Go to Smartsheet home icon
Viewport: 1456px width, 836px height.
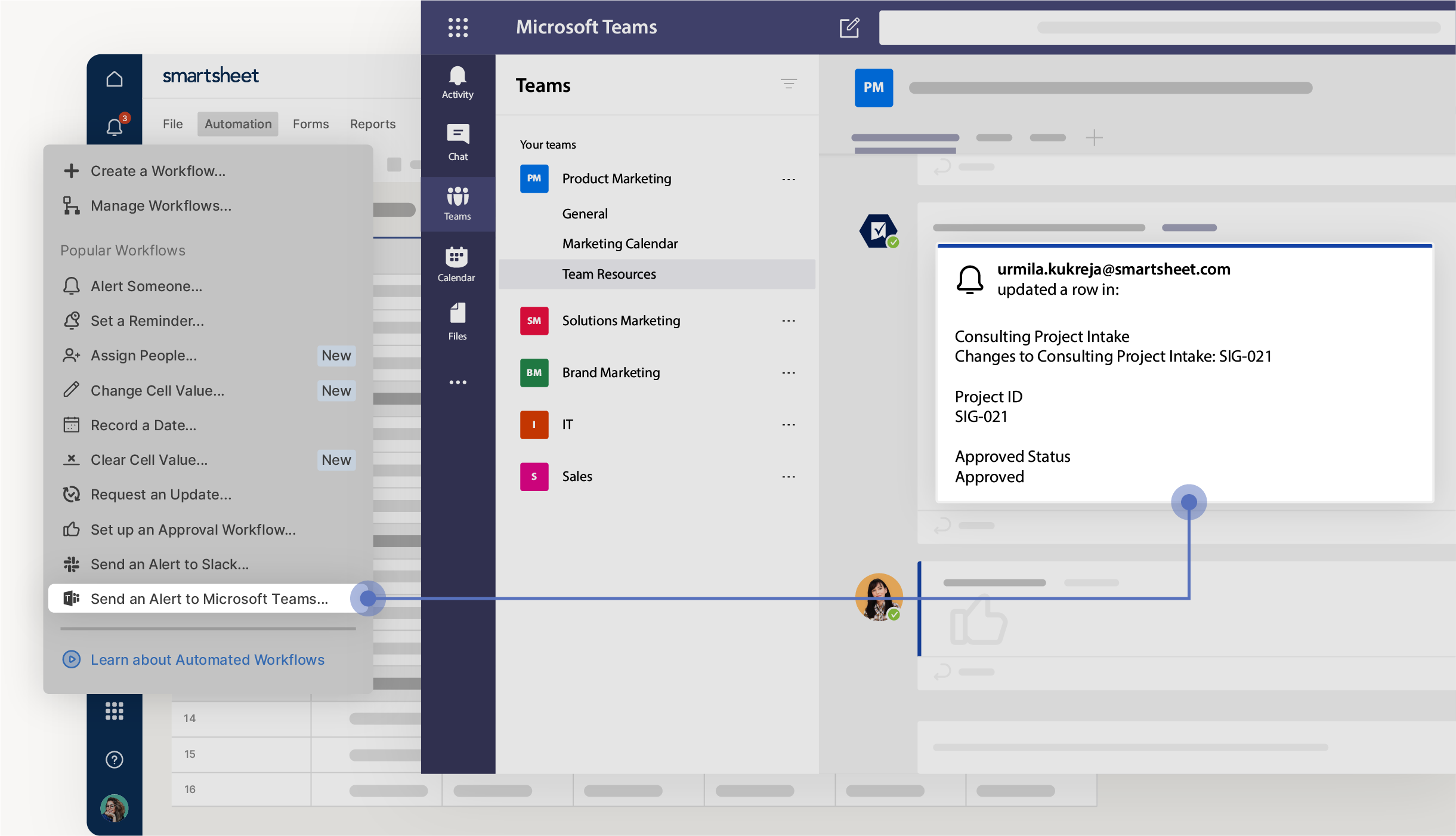pos(115,79)
